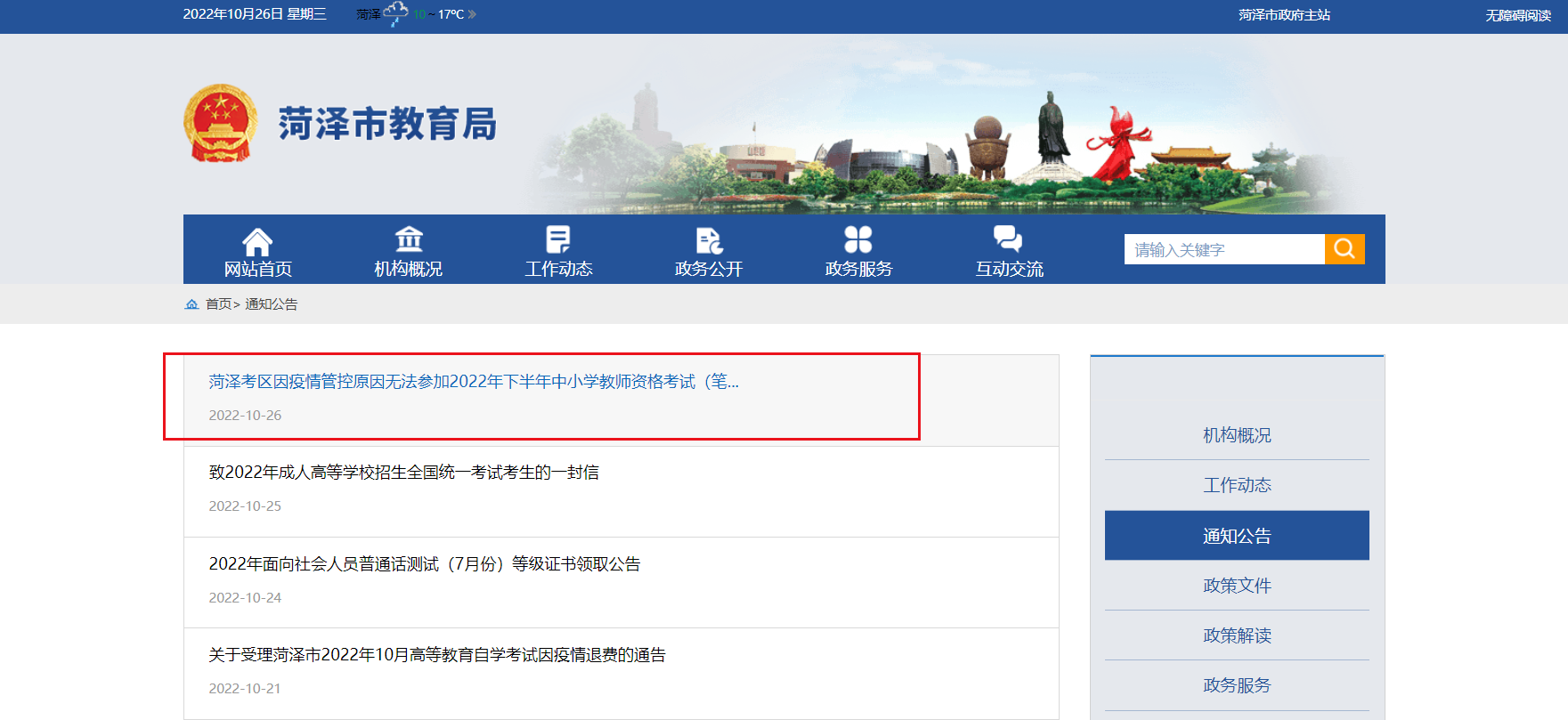Open the 机构概况 navigation label
The image size is (1568, 720).
409,269
